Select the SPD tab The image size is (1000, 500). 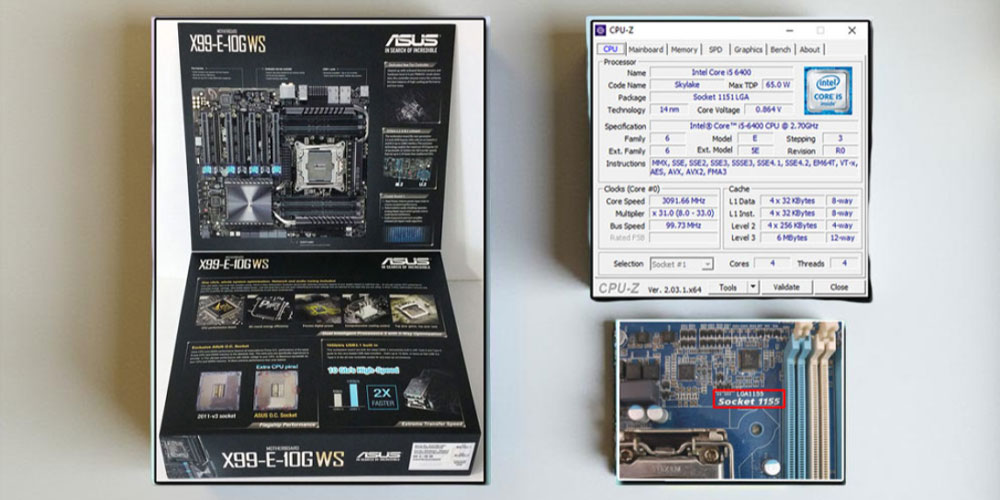pos(715,49)
